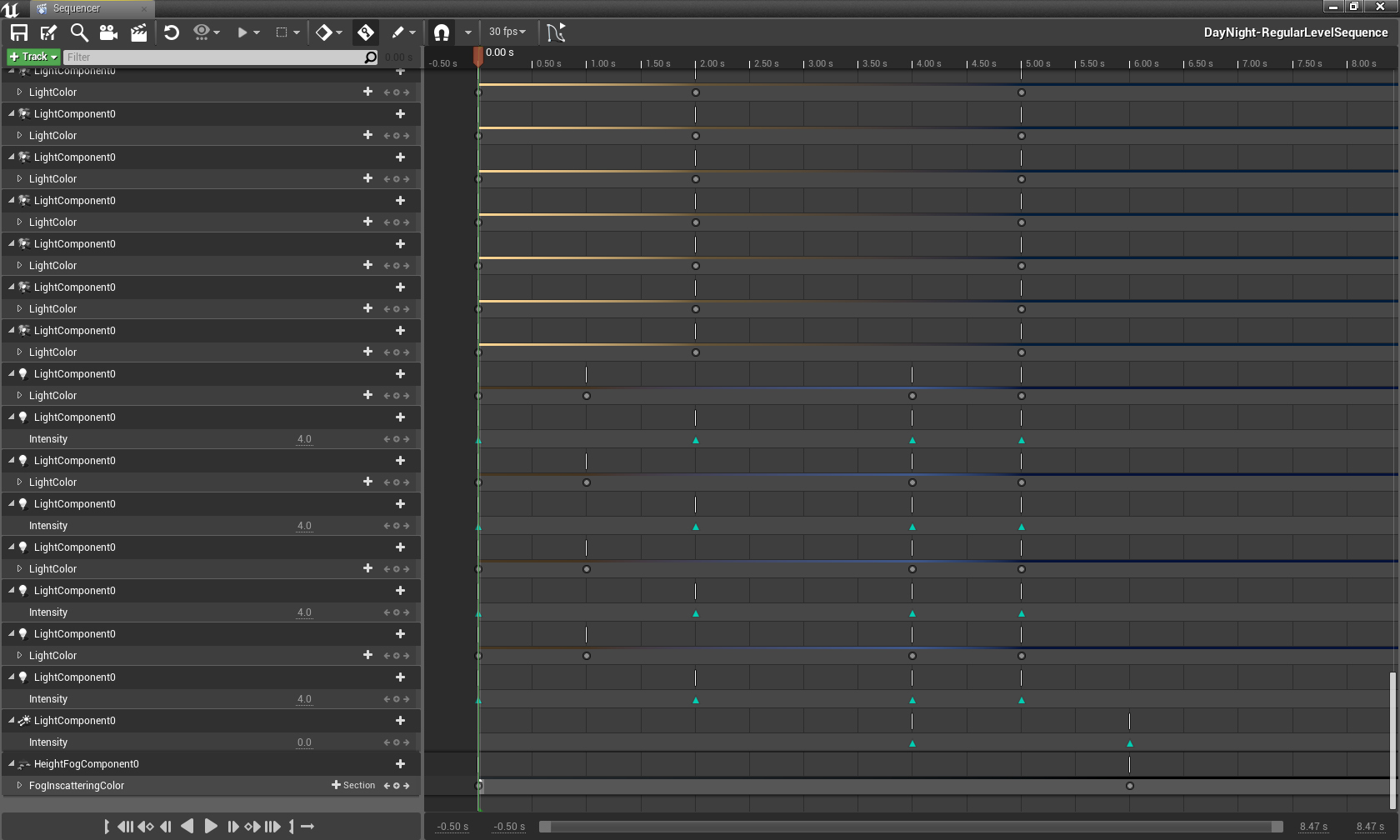1400x840 pixels.
Task: Toggle playback looping arrow in transport bar
Action: tap(307, 827)
